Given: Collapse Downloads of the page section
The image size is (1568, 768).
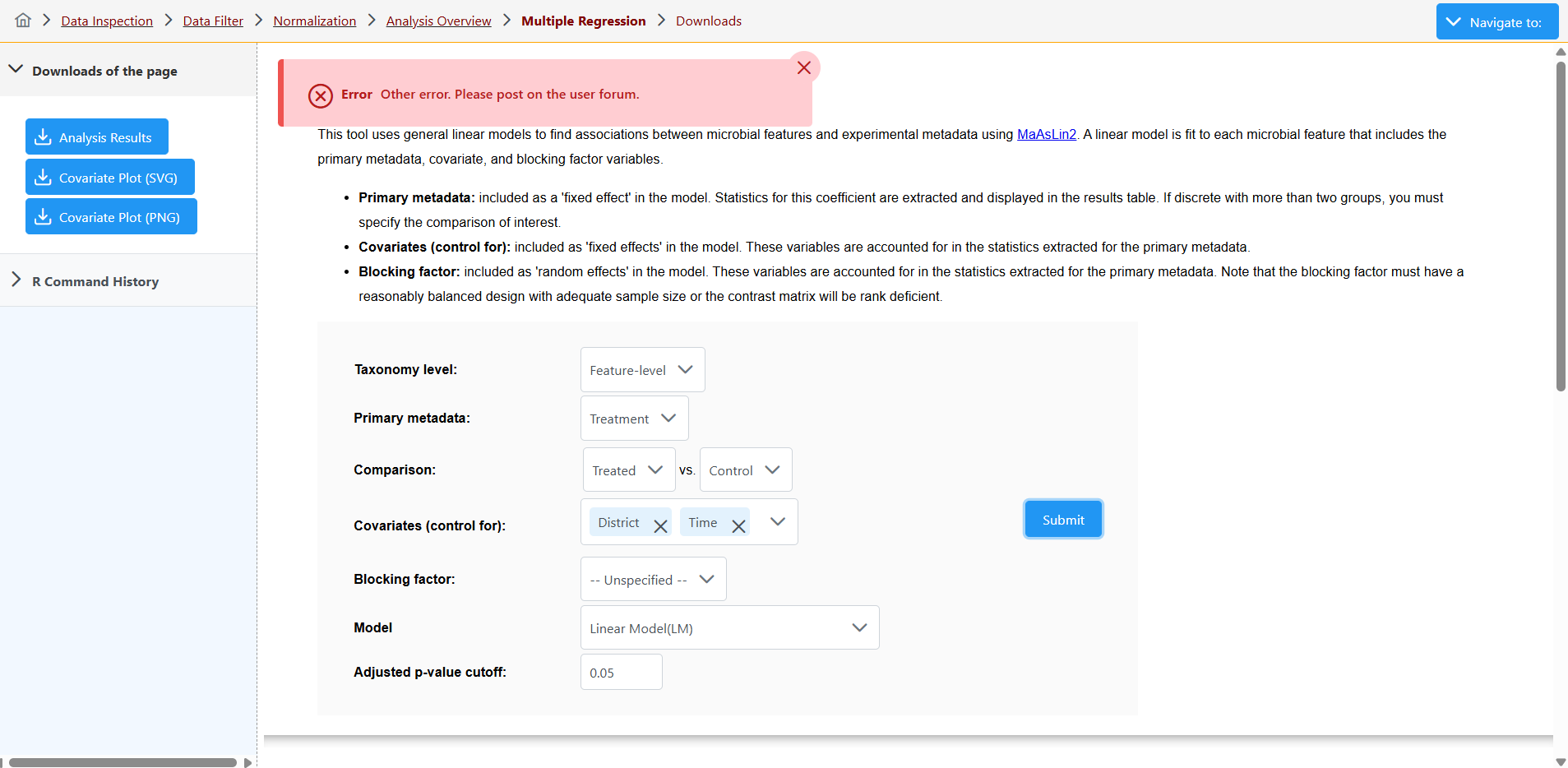Looking at the screenshot, I should 16,71.
